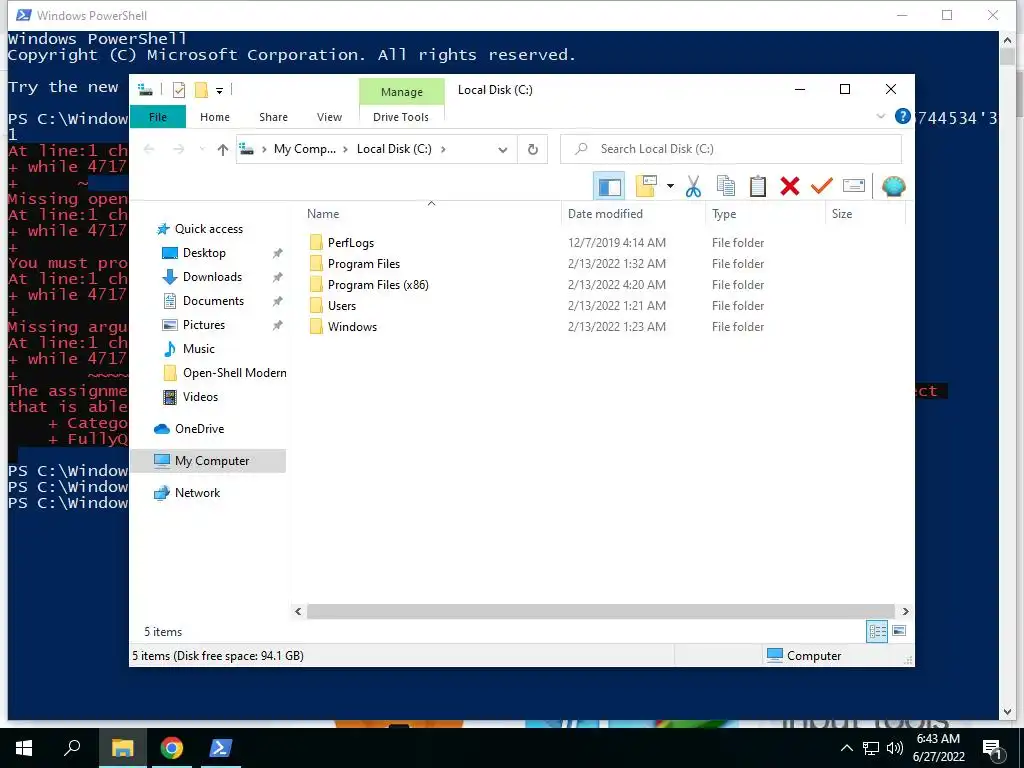This screenshot has width=1024, height=768.
Task: Click taskbar Search magnifier icon
Action: pyautogui.click(x=72, y=748)
